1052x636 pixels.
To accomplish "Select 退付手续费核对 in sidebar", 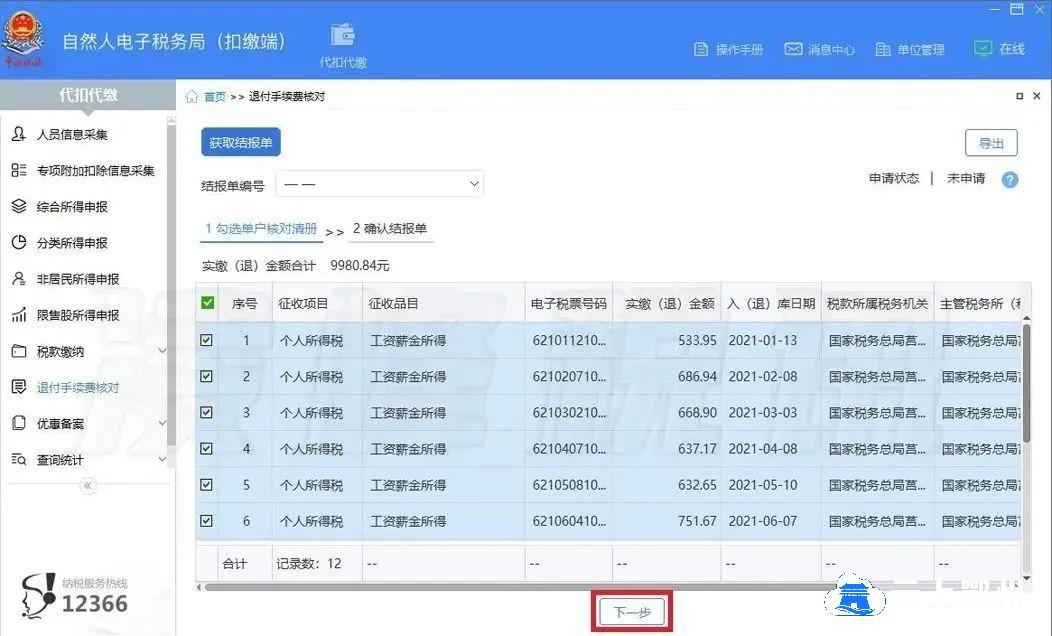I will coord(78,388).
